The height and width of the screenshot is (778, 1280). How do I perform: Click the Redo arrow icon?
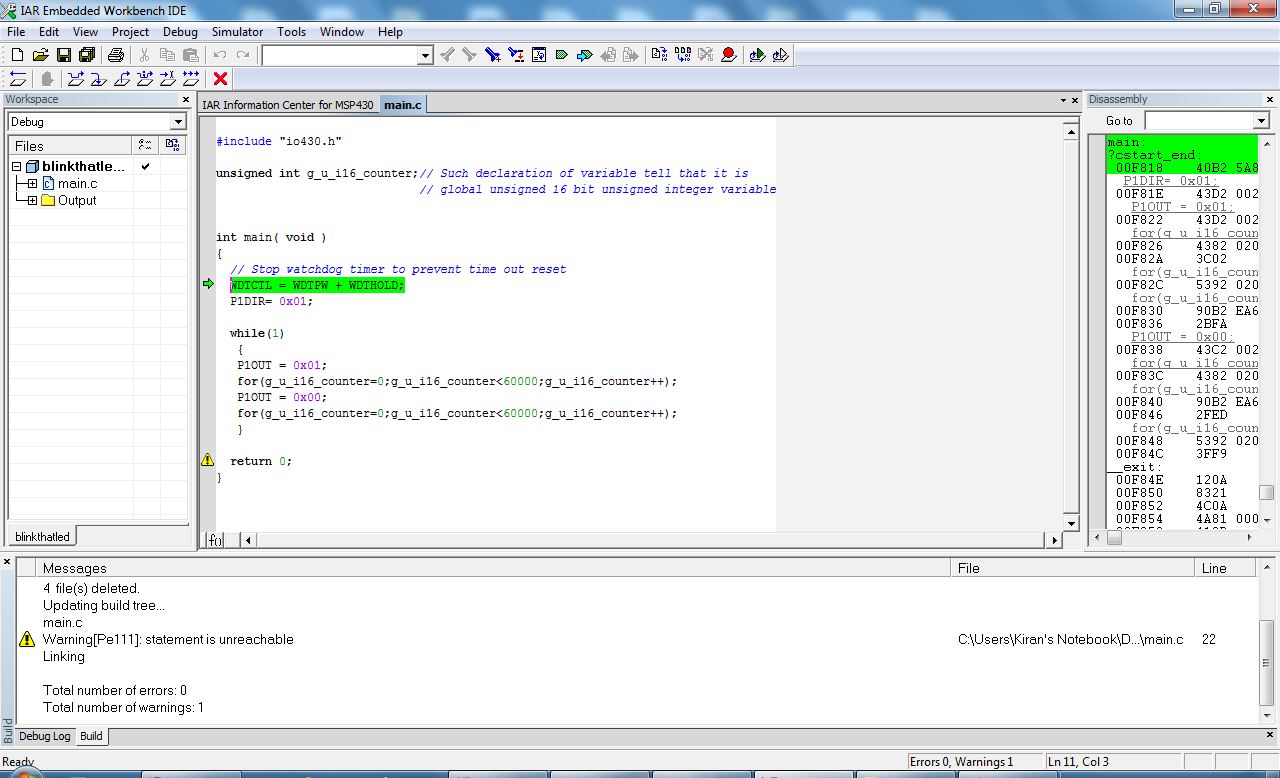point(243,55)
